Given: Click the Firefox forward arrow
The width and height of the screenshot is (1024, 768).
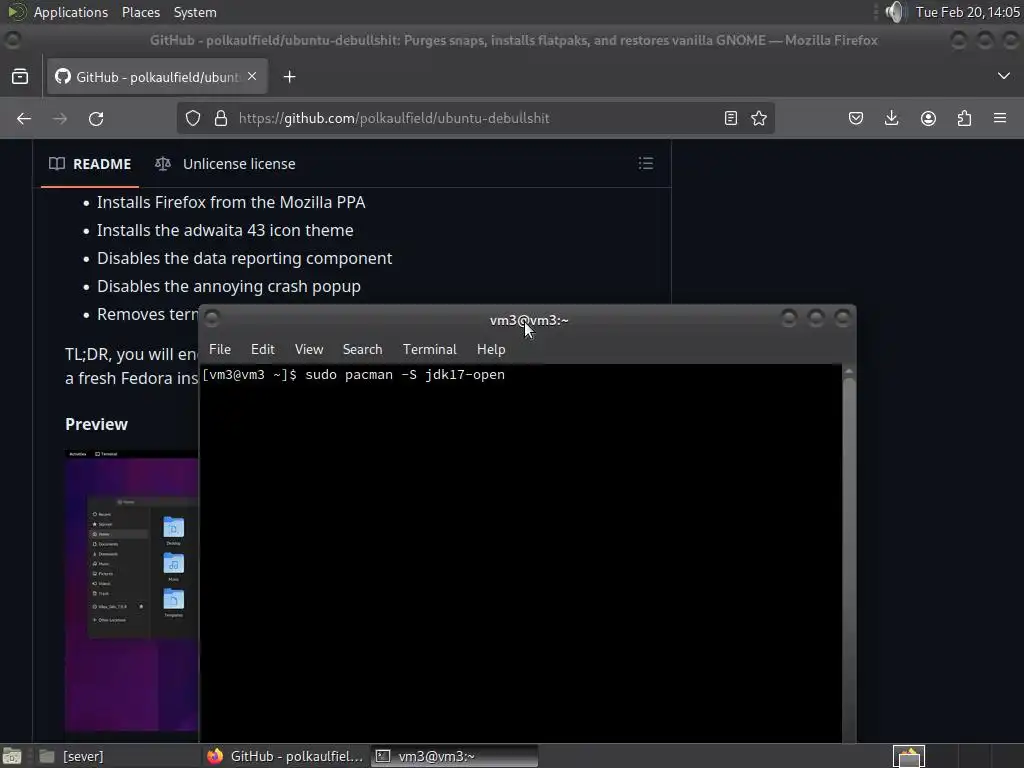Looking at the screenshot, I should [x=60, y=118].
